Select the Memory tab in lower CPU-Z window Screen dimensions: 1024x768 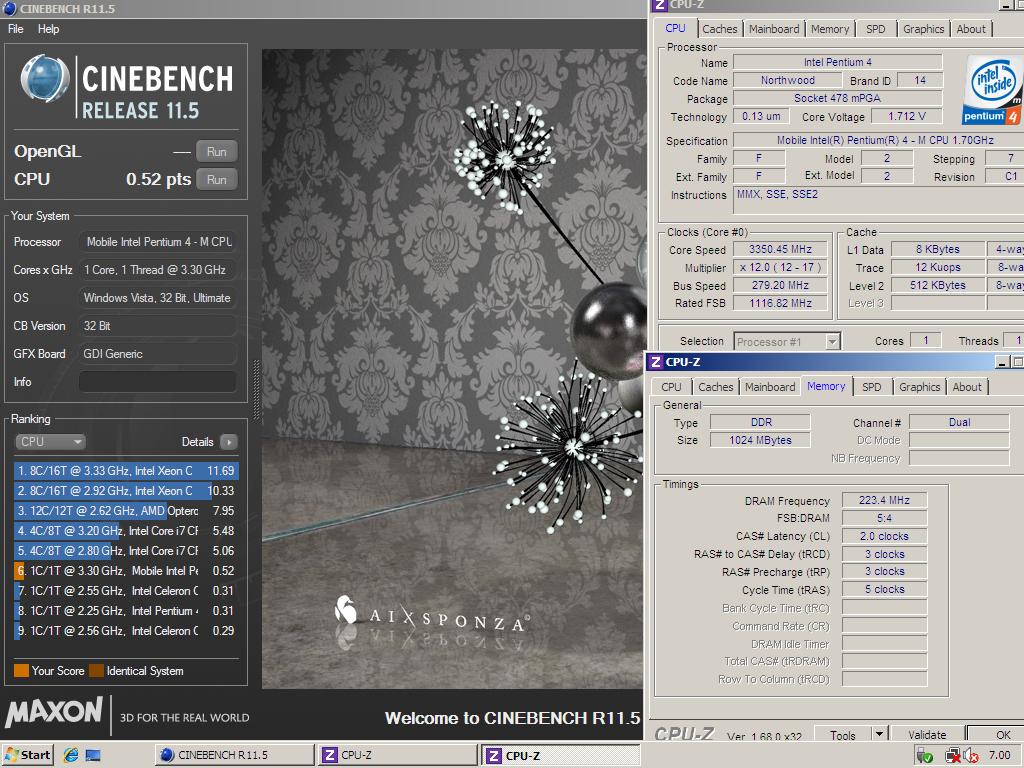[x=826, y=386]
